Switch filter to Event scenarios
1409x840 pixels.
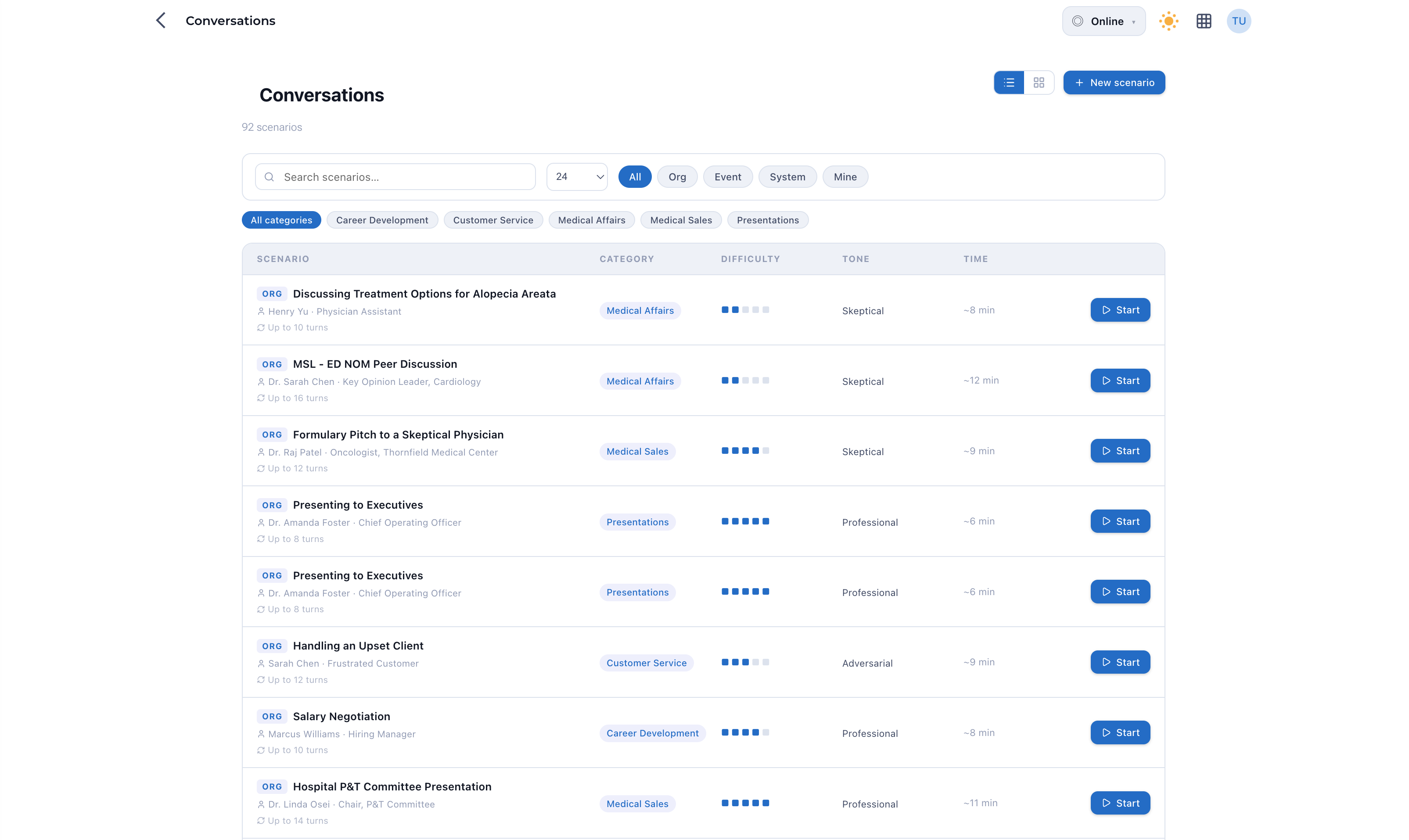coord(727,176)
